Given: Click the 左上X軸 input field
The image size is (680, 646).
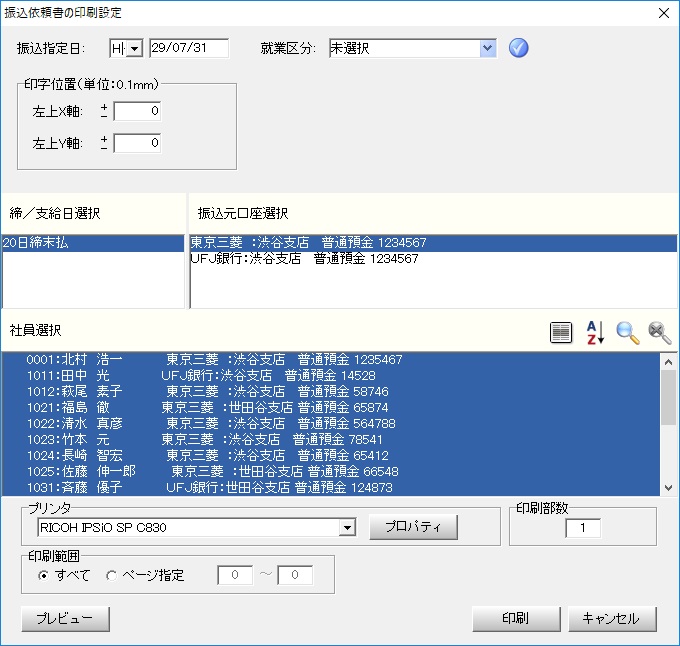Looking at the screenshot, I should pyautogui.click(x=137, y=111).
